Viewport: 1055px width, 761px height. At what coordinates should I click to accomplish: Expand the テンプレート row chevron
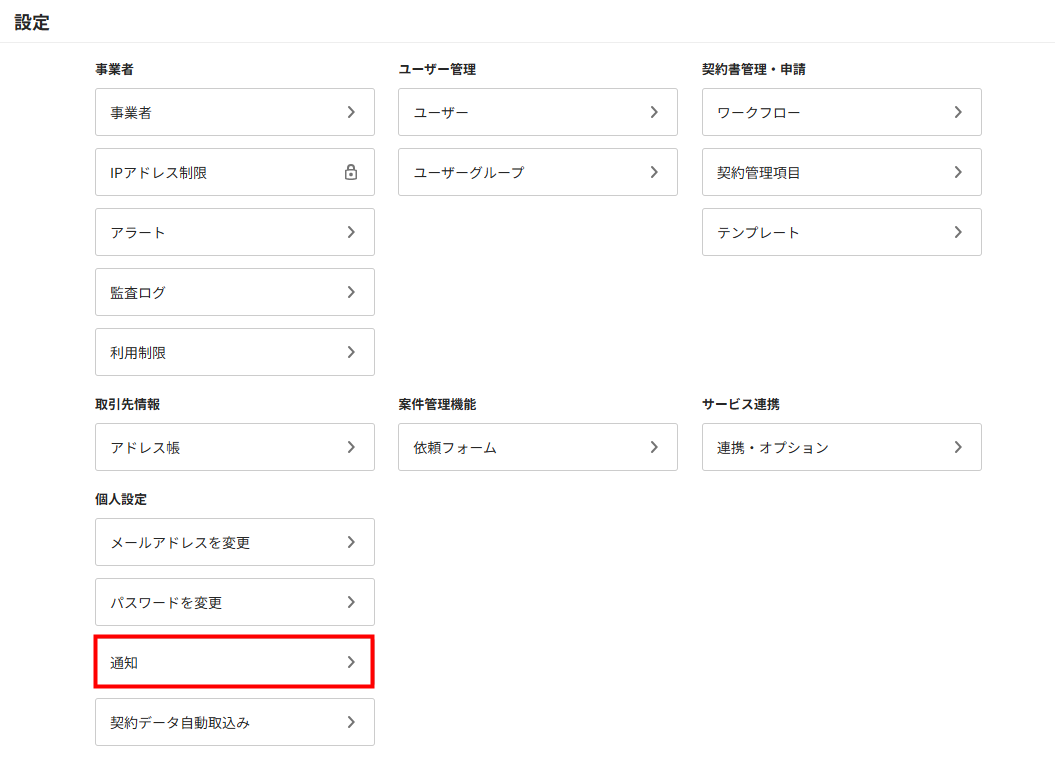[958, 232]
